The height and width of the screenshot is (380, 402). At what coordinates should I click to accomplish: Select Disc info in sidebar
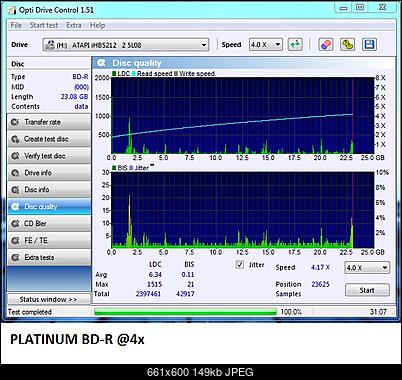point(49,190)
